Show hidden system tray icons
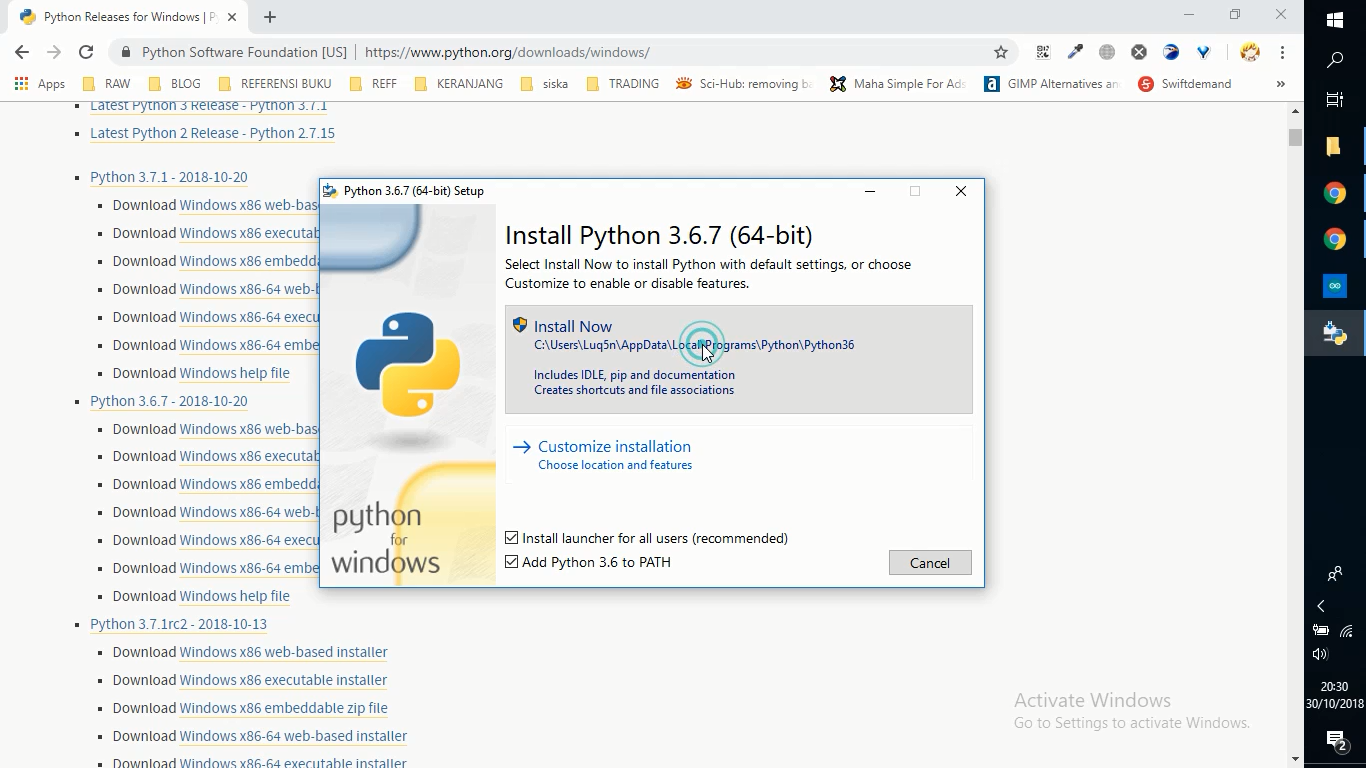 pos(1320,606)
